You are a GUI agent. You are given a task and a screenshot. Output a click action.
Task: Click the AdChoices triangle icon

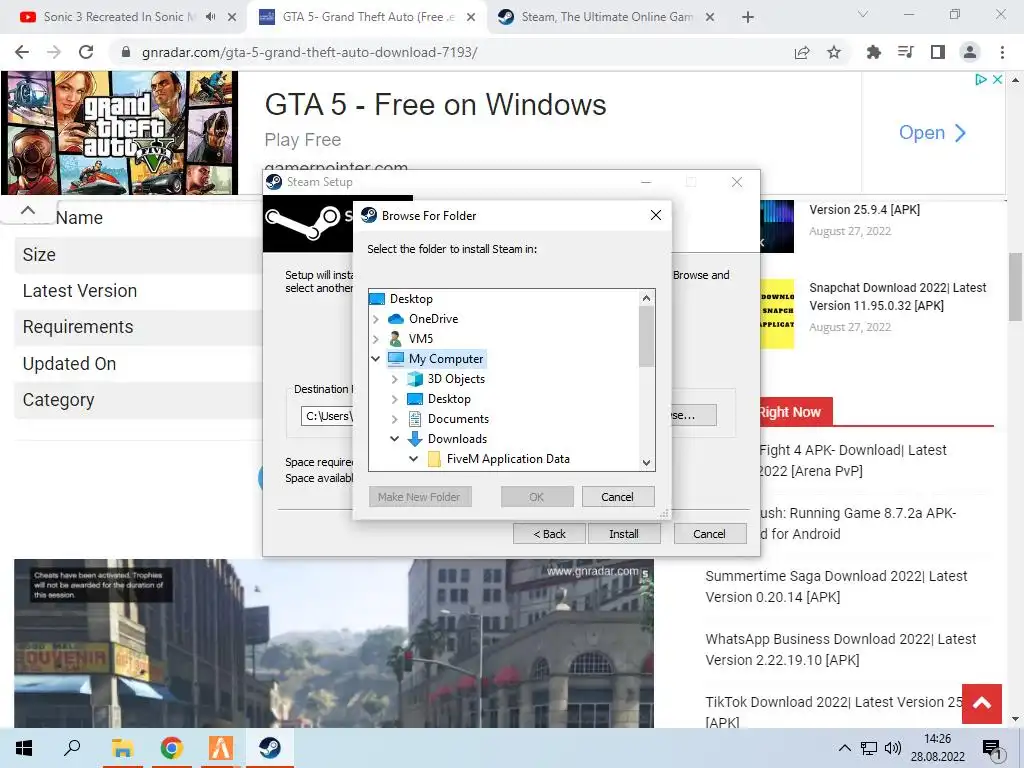(x=981, y=79)
